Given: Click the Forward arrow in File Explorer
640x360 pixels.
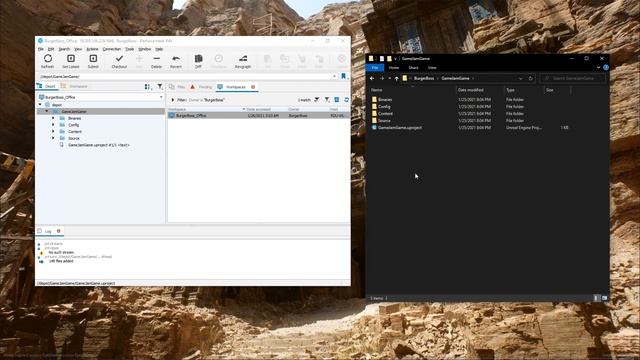Looking at the screenshot, I should coord(382,78).
